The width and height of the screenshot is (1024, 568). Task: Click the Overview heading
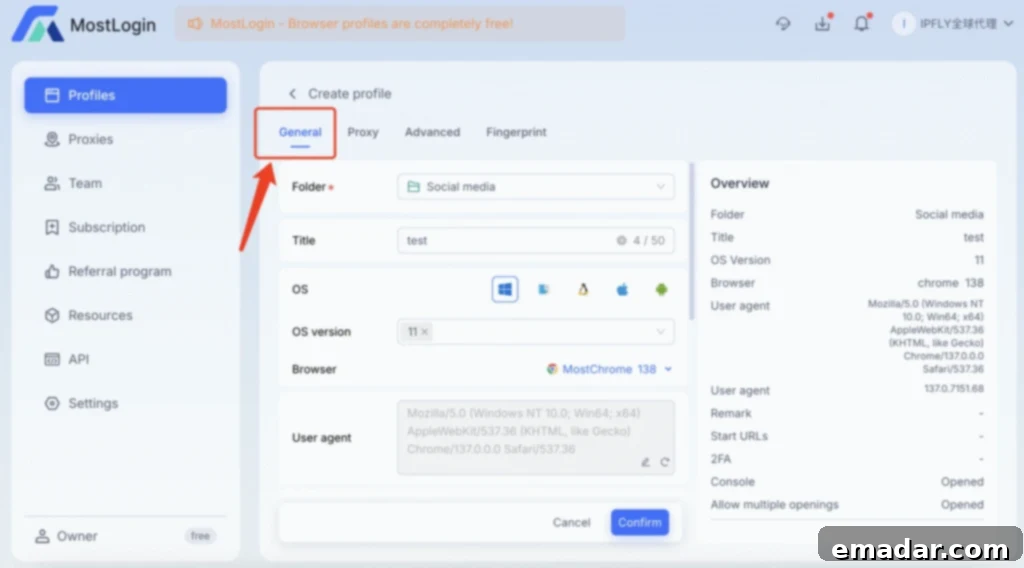coord(739,183)
